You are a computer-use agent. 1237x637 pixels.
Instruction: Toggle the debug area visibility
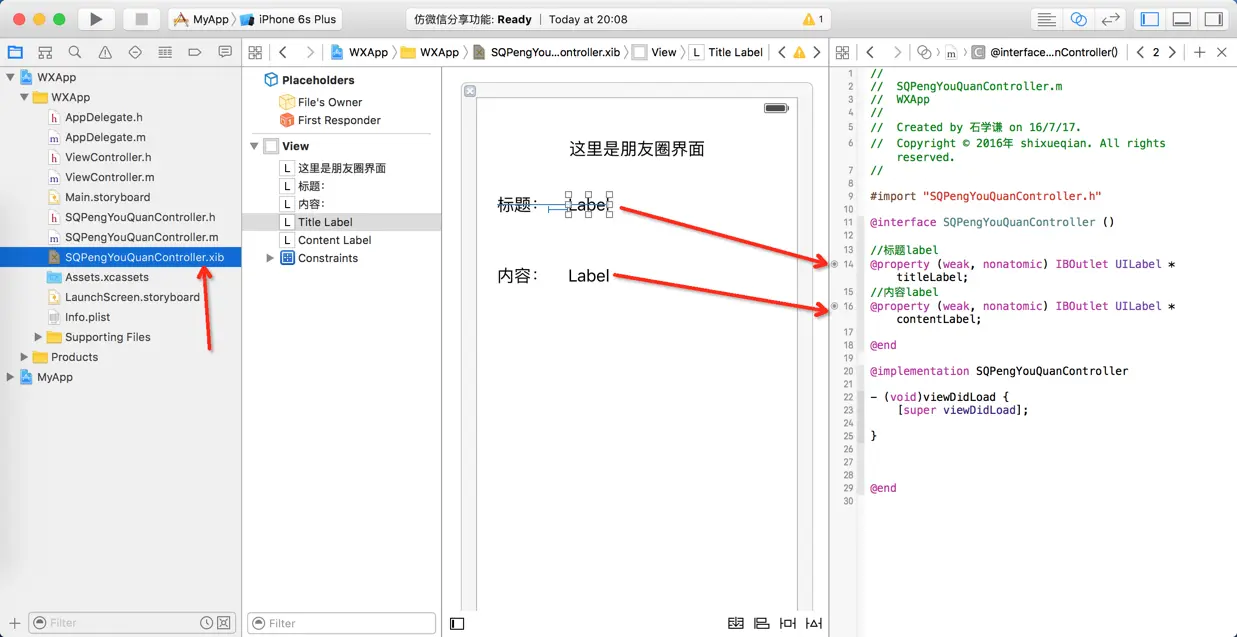point(1182,19)
